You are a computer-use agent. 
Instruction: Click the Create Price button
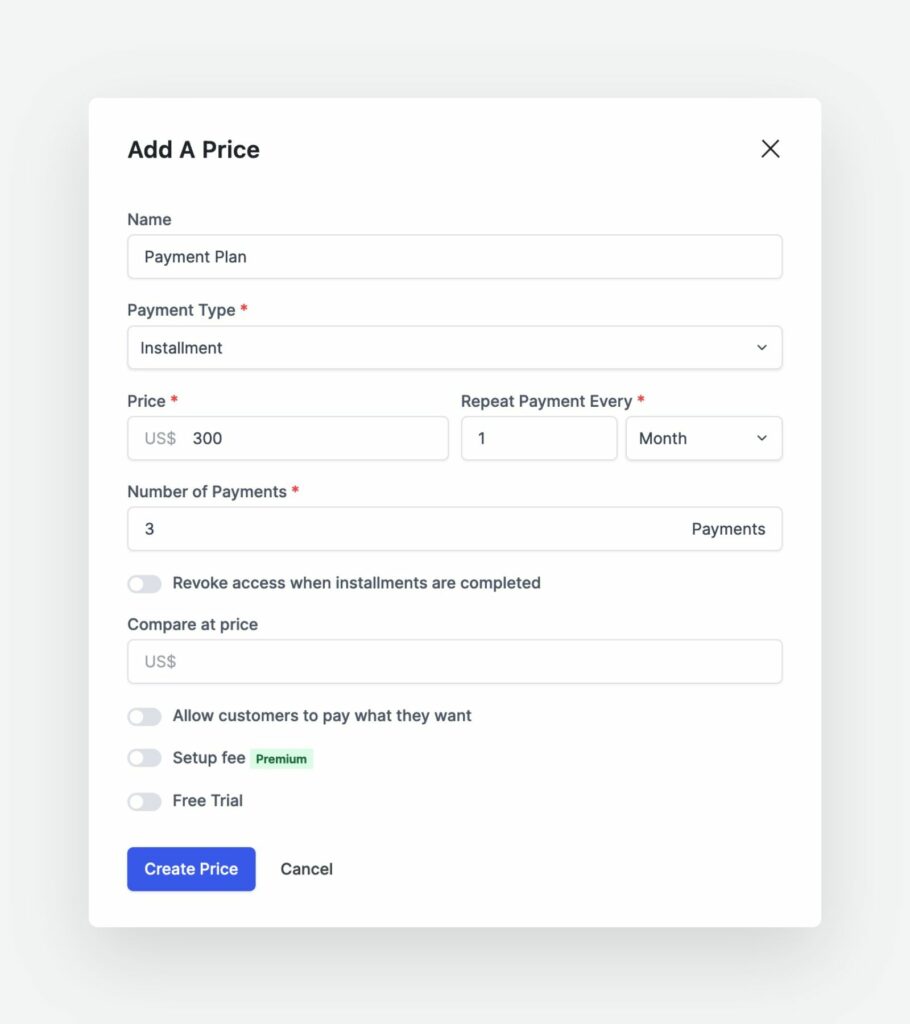(191, 868)
